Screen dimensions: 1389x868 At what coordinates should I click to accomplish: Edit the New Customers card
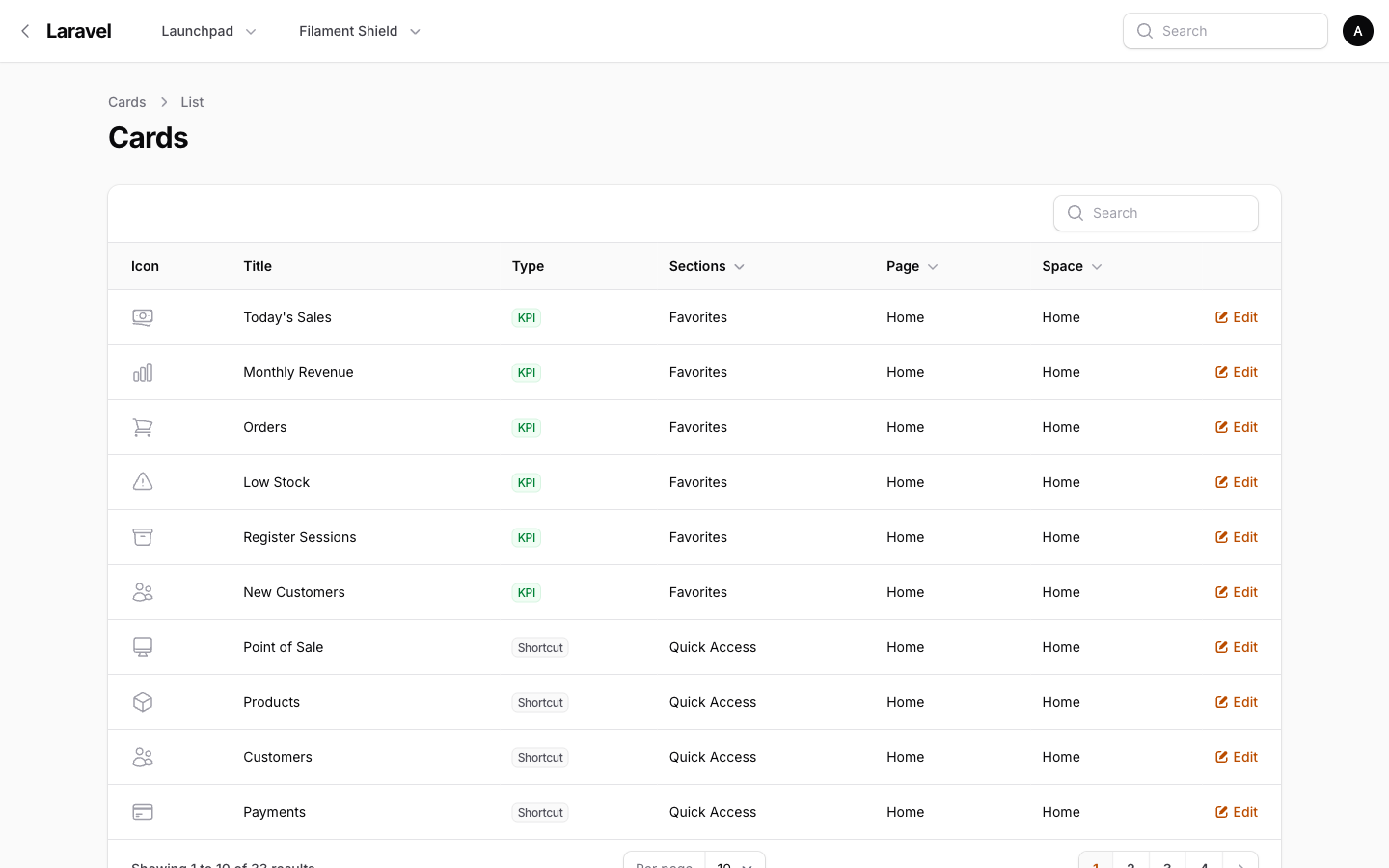(x=1237, y=592)
